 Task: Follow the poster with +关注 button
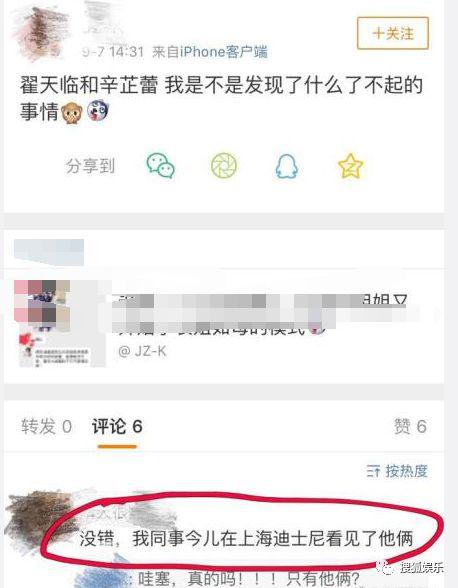[x=392, y=33]
